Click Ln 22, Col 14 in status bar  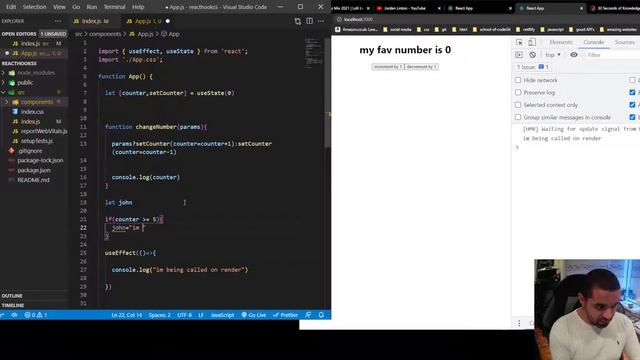pos(127,315)
